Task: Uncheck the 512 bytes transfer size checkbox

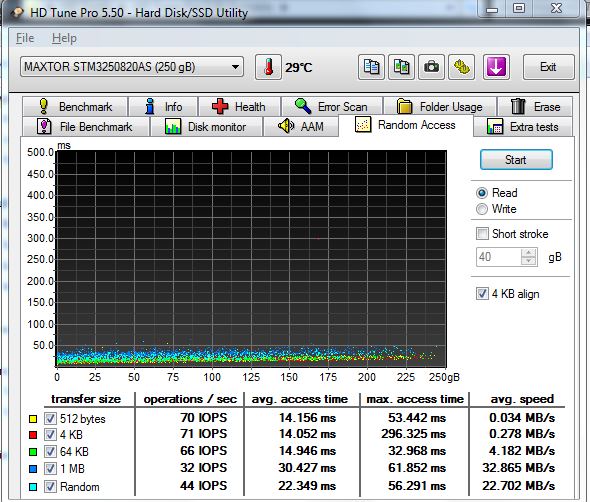Action: (x=50, y=418)
